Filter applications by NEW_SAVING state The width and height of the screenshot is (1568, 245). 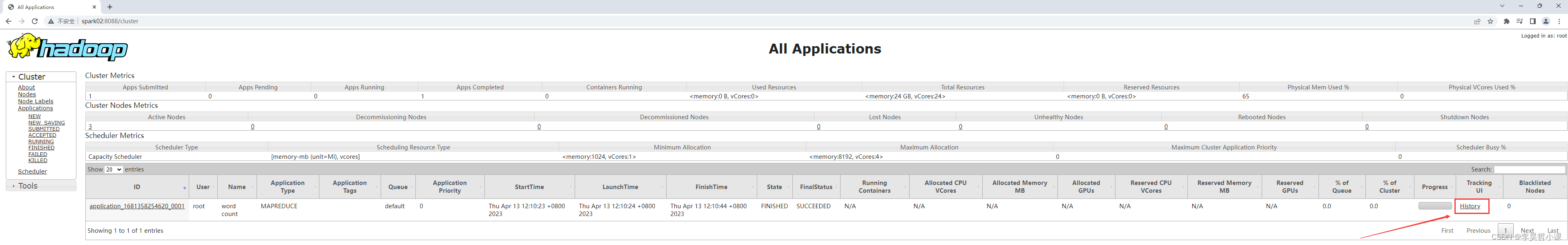(46, 123)
